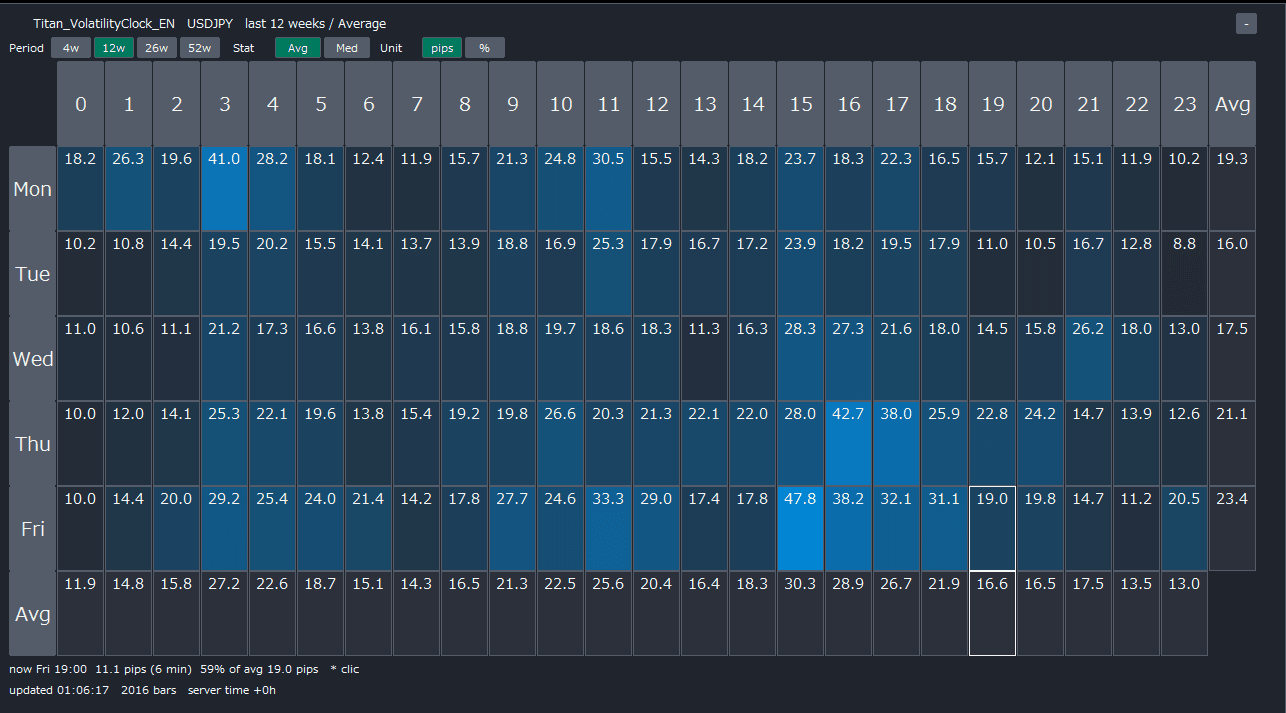Select the Mon row header
The image size is (1286, 713).
pos(33,189)
